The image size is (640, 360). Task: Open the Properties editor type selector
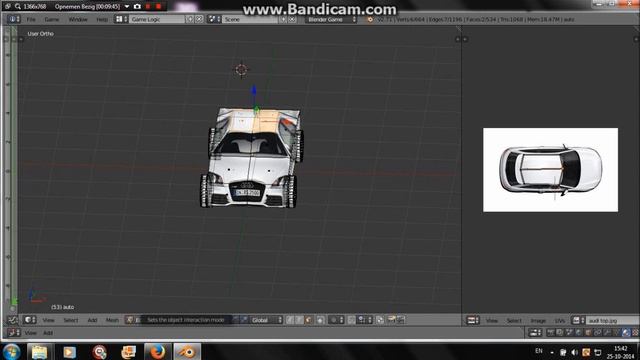(535, 333)
